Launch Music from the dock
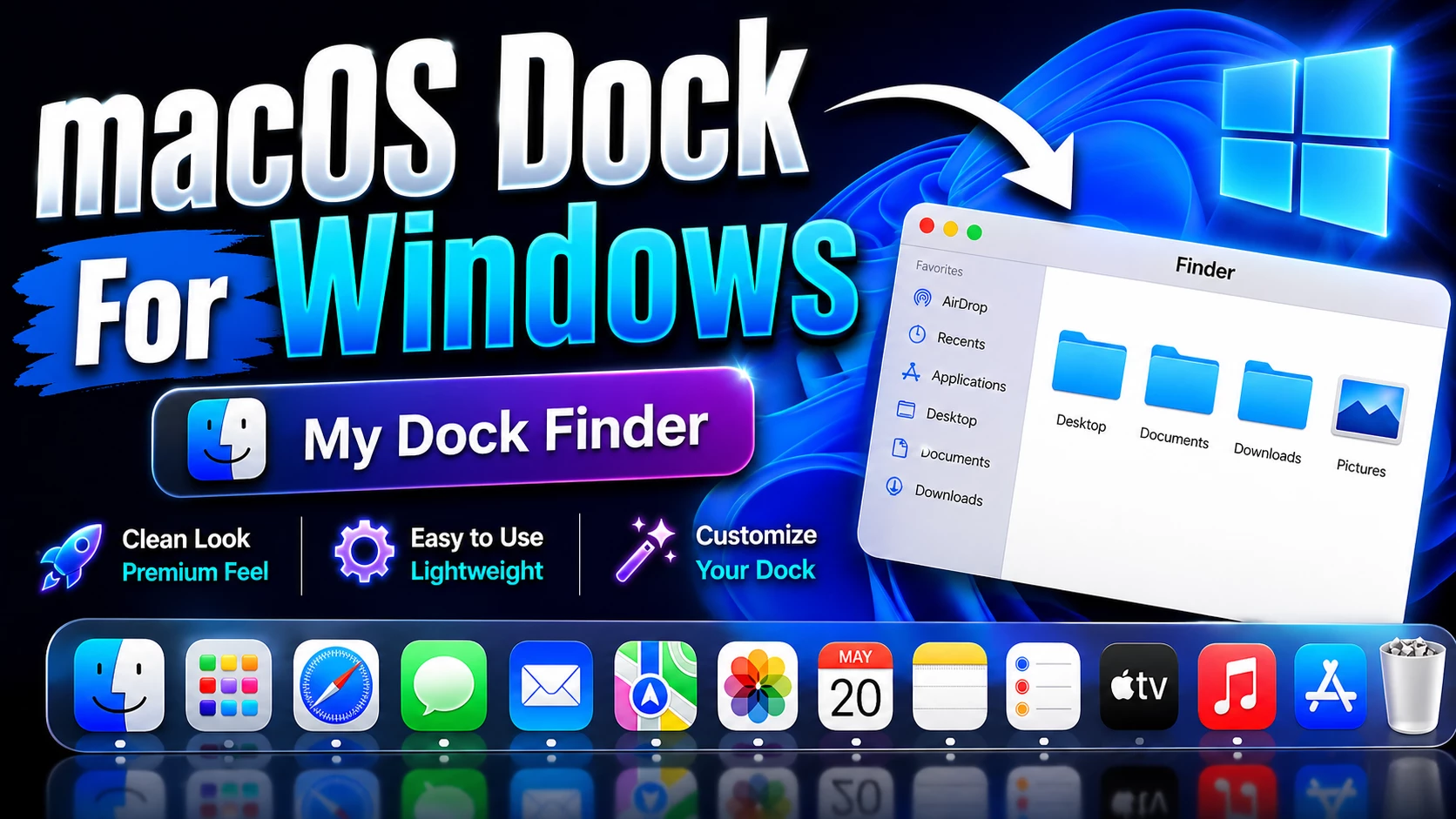The image size is (1456, 819). coord(1237,686)
